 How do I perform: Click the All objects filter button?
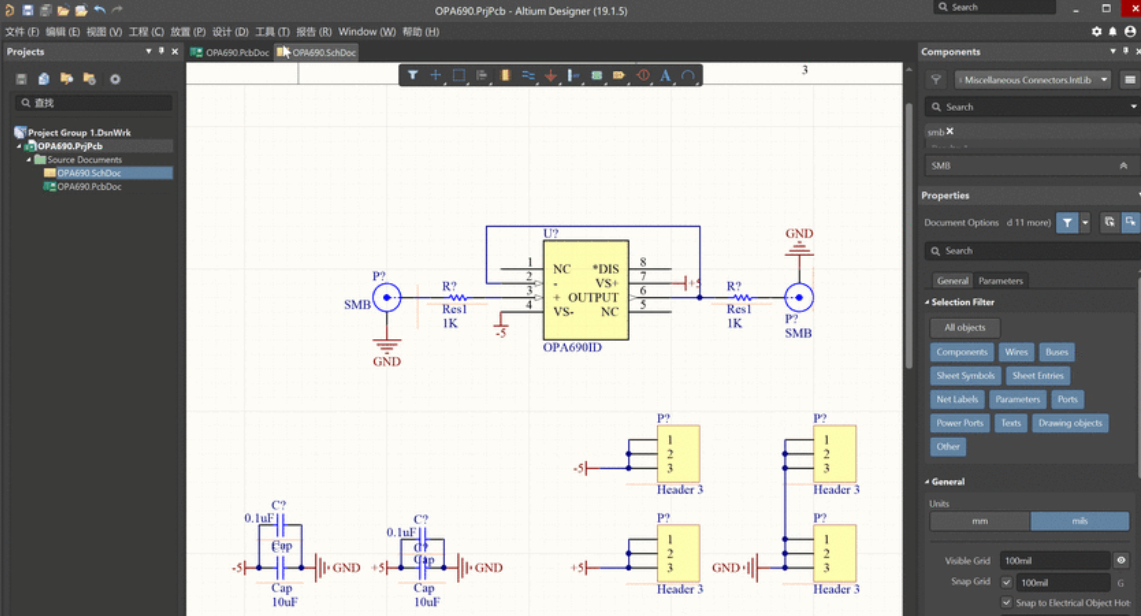(965, 328)
